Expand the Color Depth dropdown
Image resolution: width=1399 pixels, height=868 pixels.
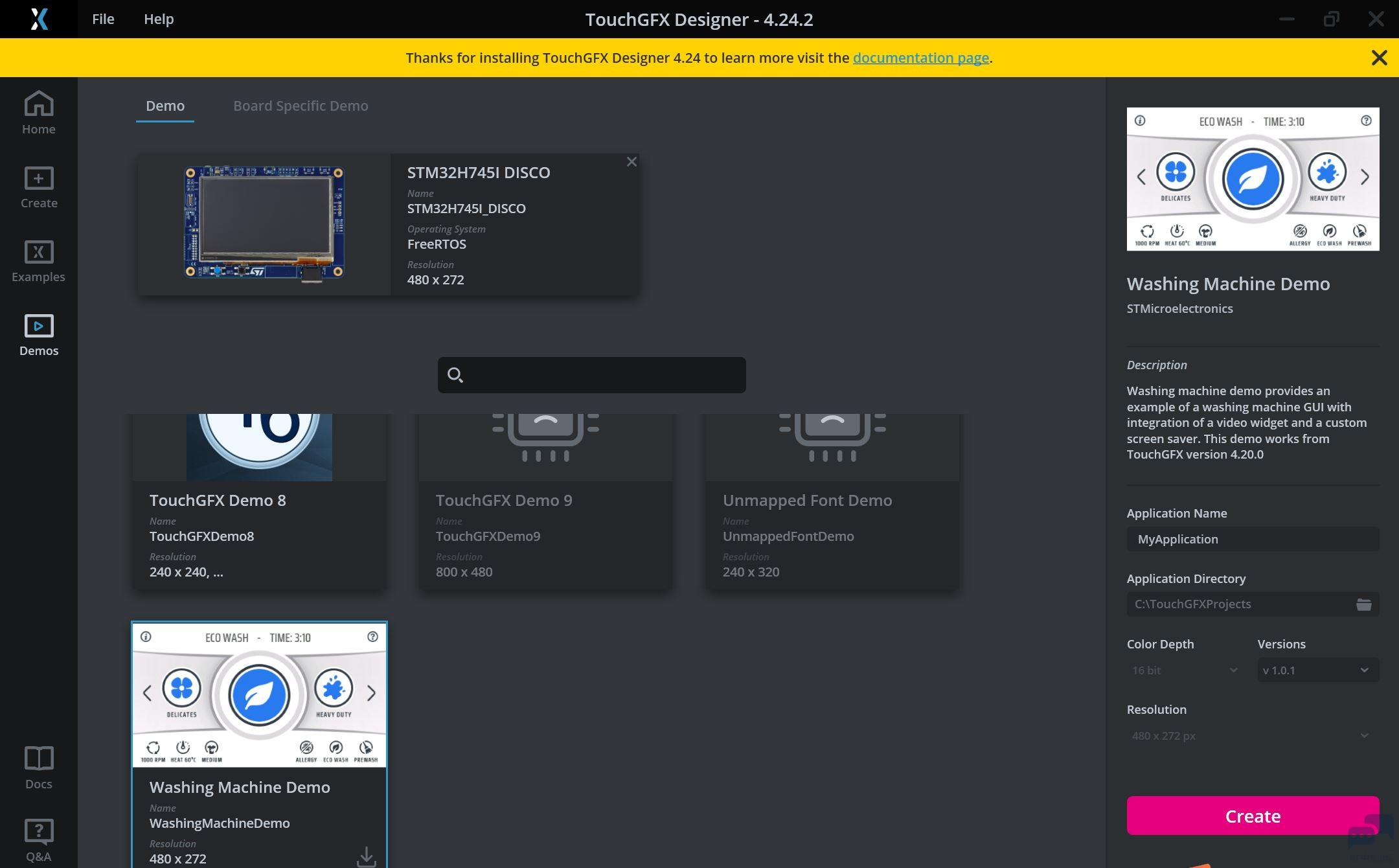(x=1185, y=670)
